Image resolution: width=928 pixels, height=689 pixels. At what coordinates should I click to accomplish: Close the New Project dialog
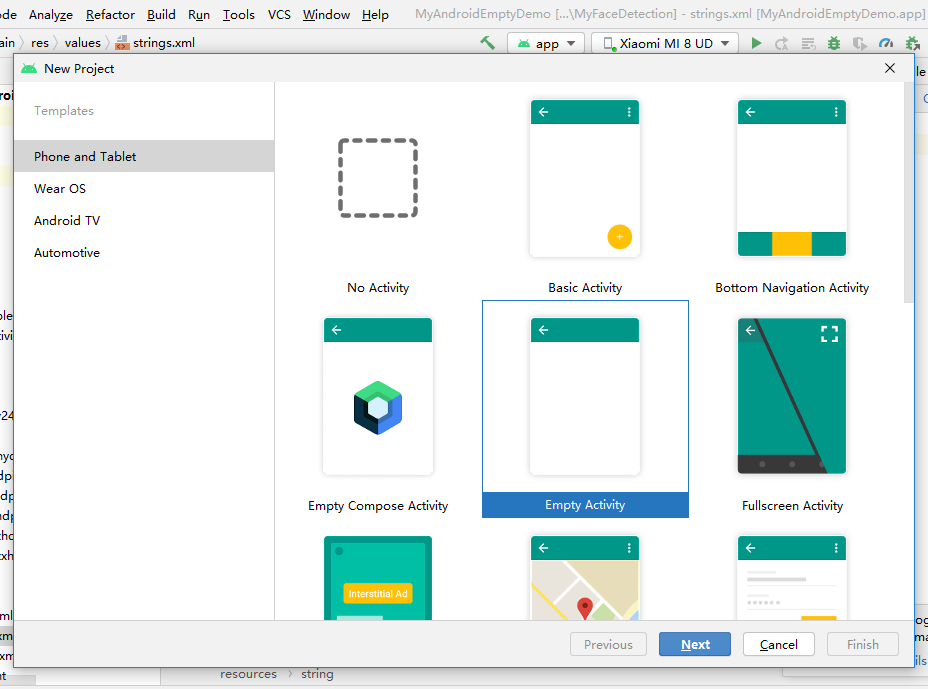tap(890, 68)
